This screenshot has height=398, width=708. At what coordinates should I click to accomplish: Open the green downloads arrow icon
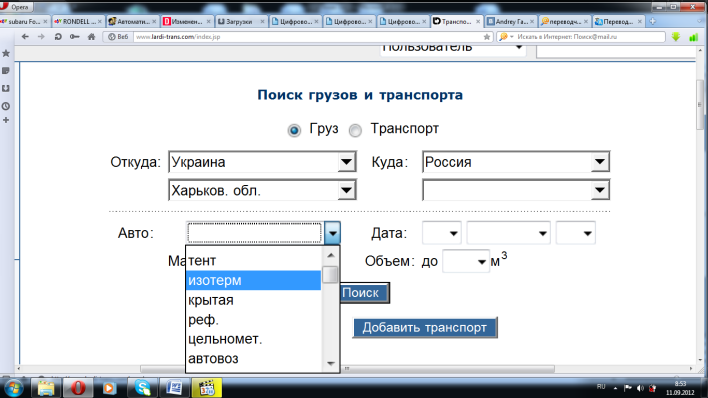pos(675,37)
